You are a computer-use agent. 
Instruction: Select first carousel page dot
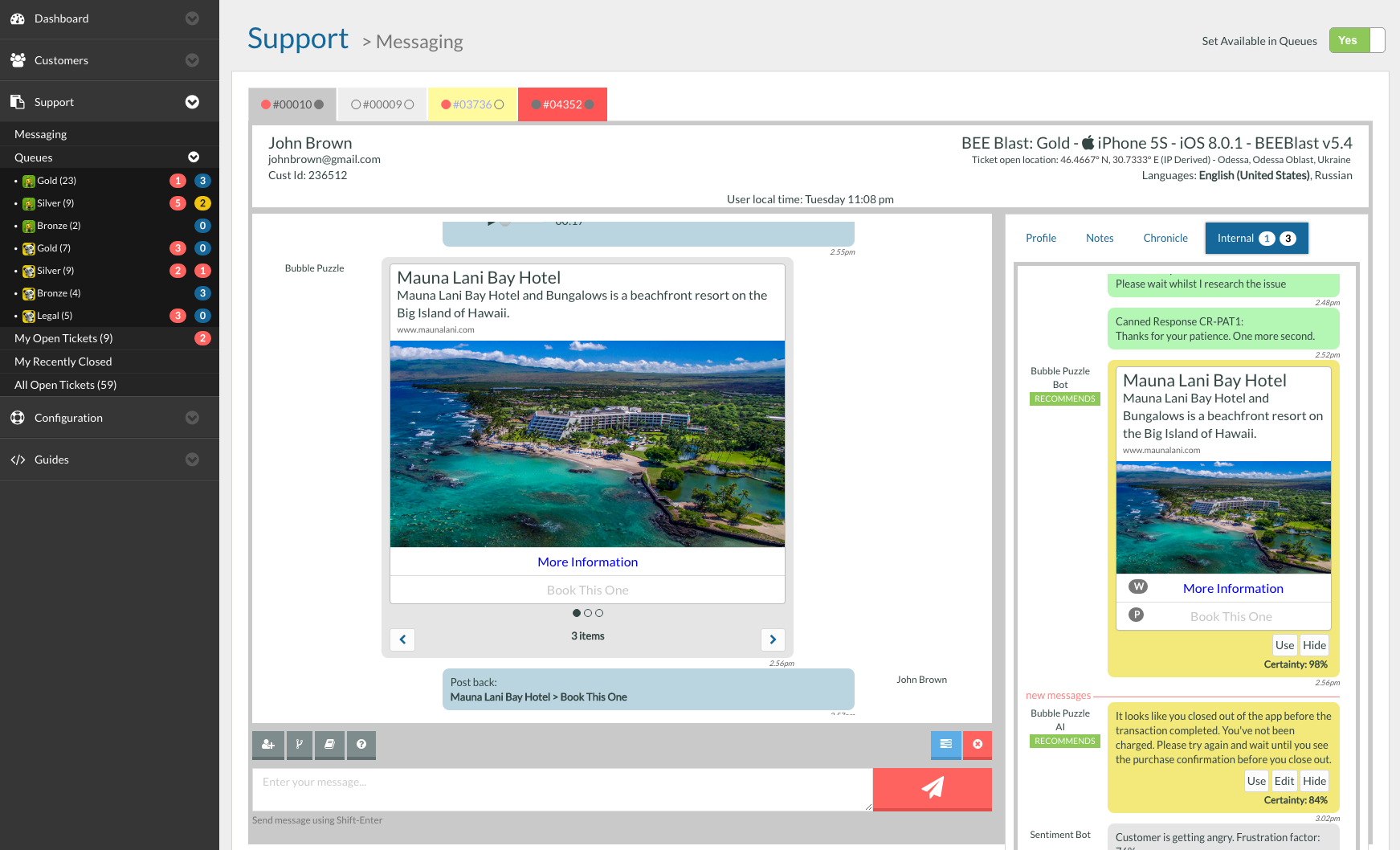click(577, 613)
